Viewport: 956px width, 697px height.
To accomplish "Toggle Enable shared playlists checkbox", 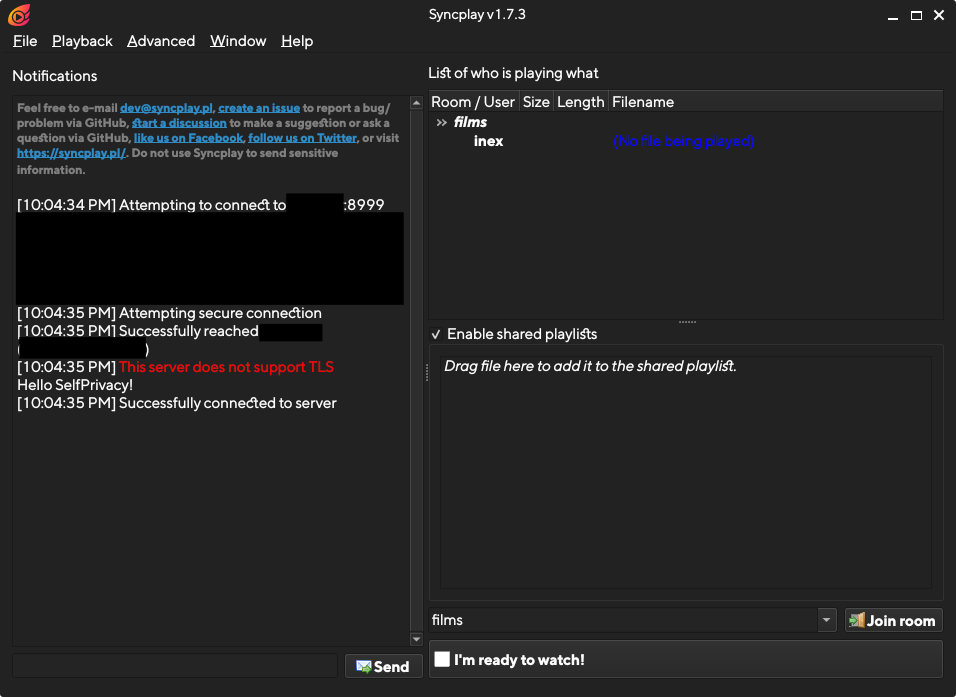I will click(x=436, y=334).
